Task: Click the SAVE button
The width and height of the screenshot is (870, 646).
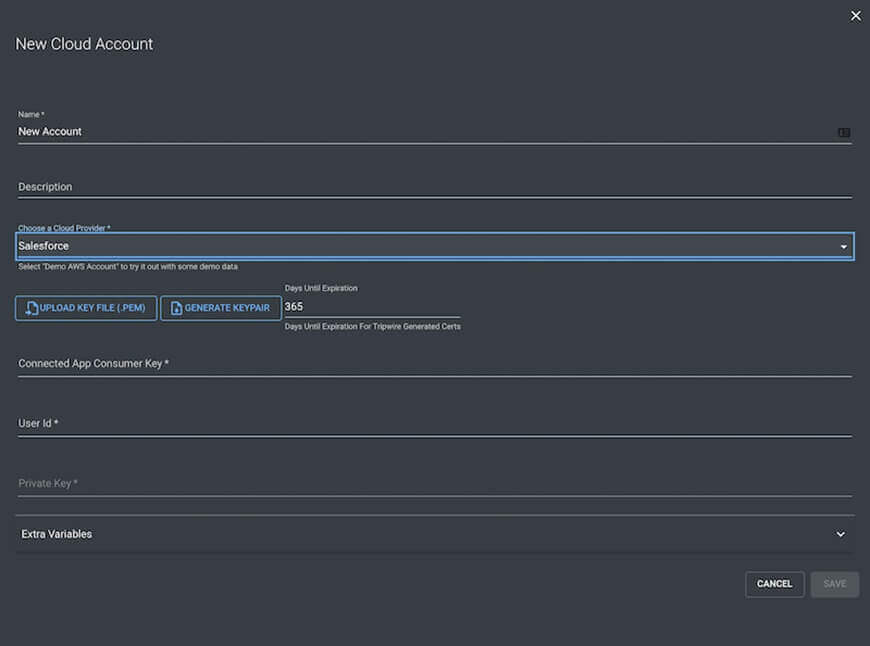Action: 834,584
